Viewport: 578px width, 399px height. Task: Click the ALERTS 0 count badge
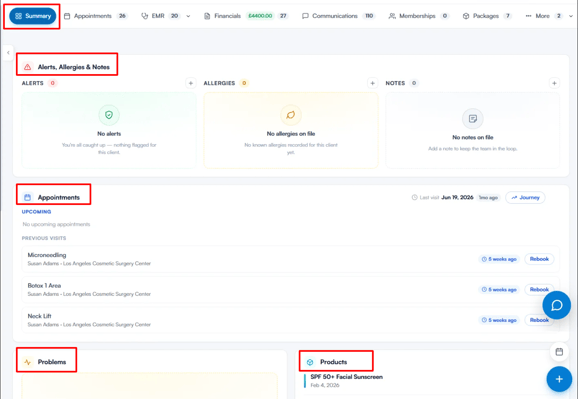tap(52, 83)
